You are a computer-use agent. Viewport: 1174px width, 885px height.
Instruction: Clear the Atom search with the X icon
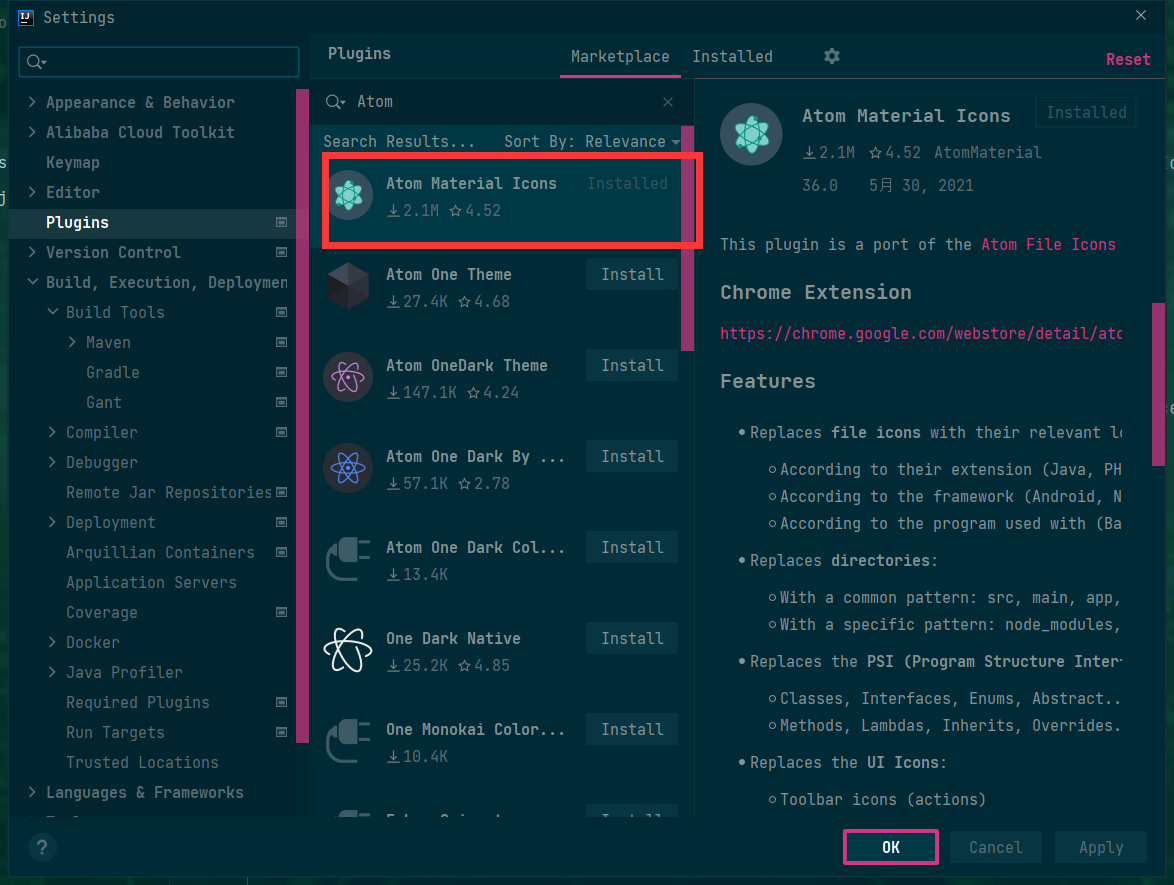(668, 102)
